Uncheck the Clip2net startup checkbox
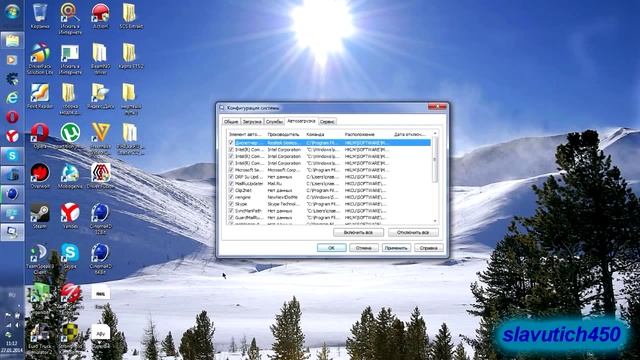This screenshot has height=360, width=640. point(231,190)
